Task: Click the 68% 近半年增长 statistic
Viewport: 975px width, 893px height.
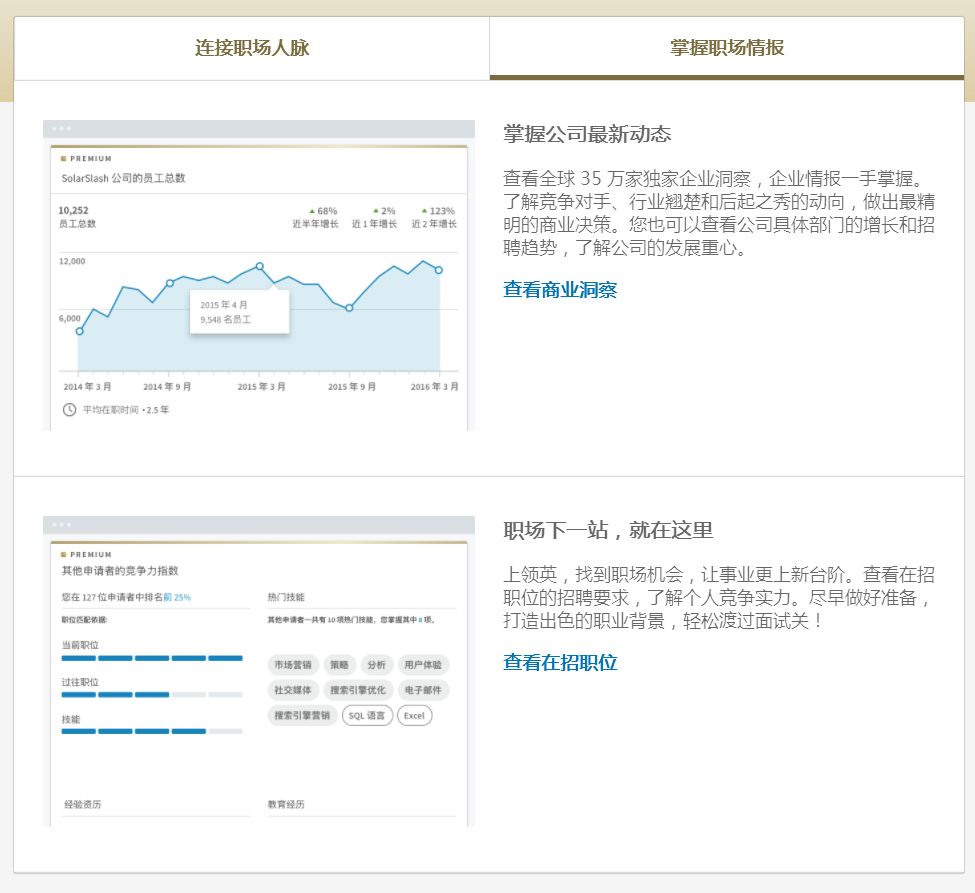Action: 316,217
